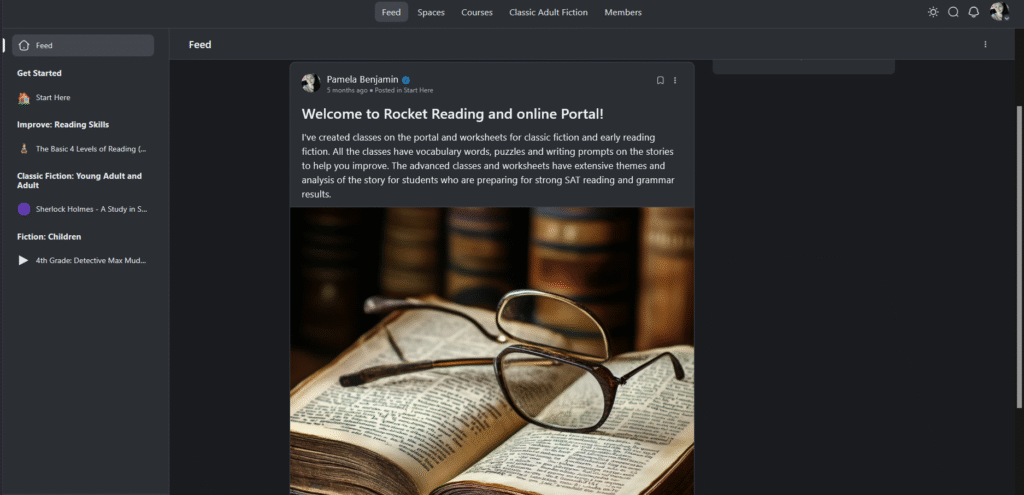Click the play icon for 4th Grade Detective Max
The width and height of the screenshot is (1024, 495).
coord(24,260)
